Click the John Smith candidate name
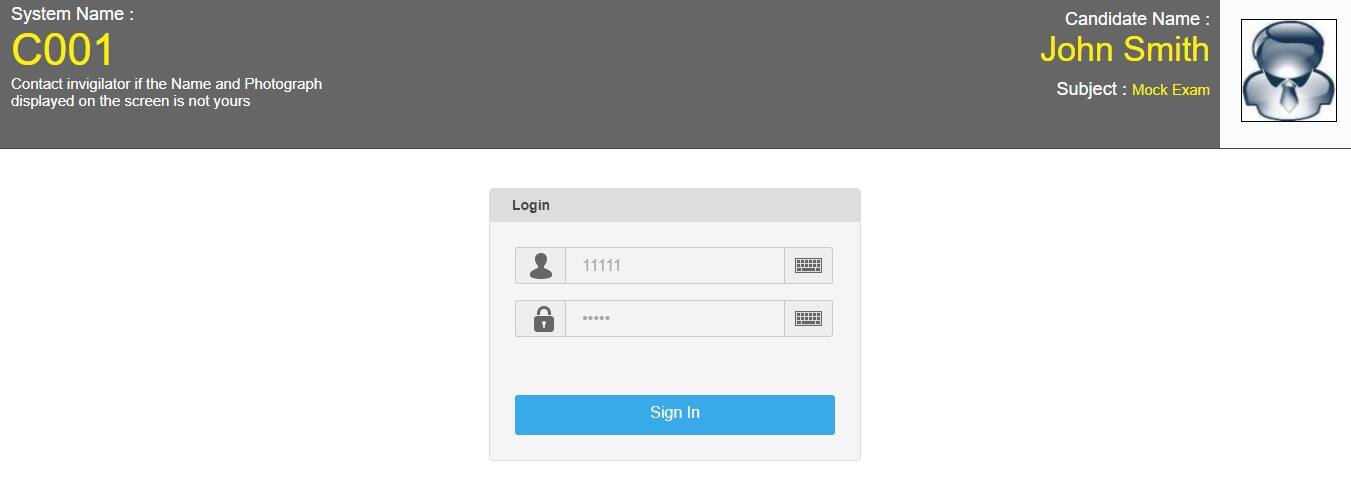Viewport: 1351px width, 503px height. tap(1125, 49)
